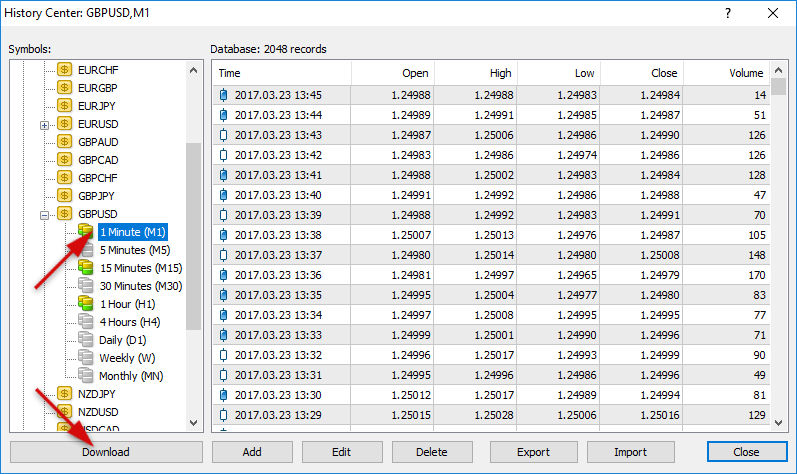Click the GBPAUD gold coin icon
This screenshot has width=797, height=474.
coord(65,142)
